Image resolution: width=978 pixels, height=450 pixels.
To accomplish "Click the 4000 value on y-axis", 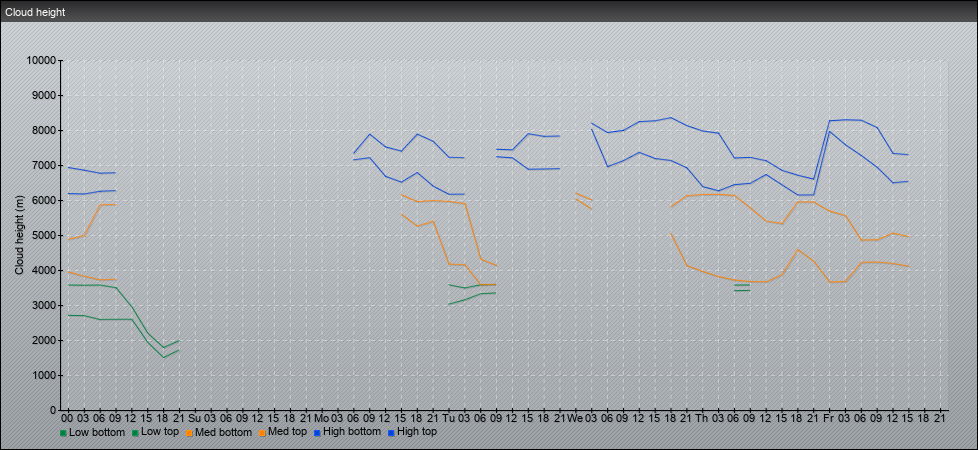I will pyautogui.click(x=44, y=270).
